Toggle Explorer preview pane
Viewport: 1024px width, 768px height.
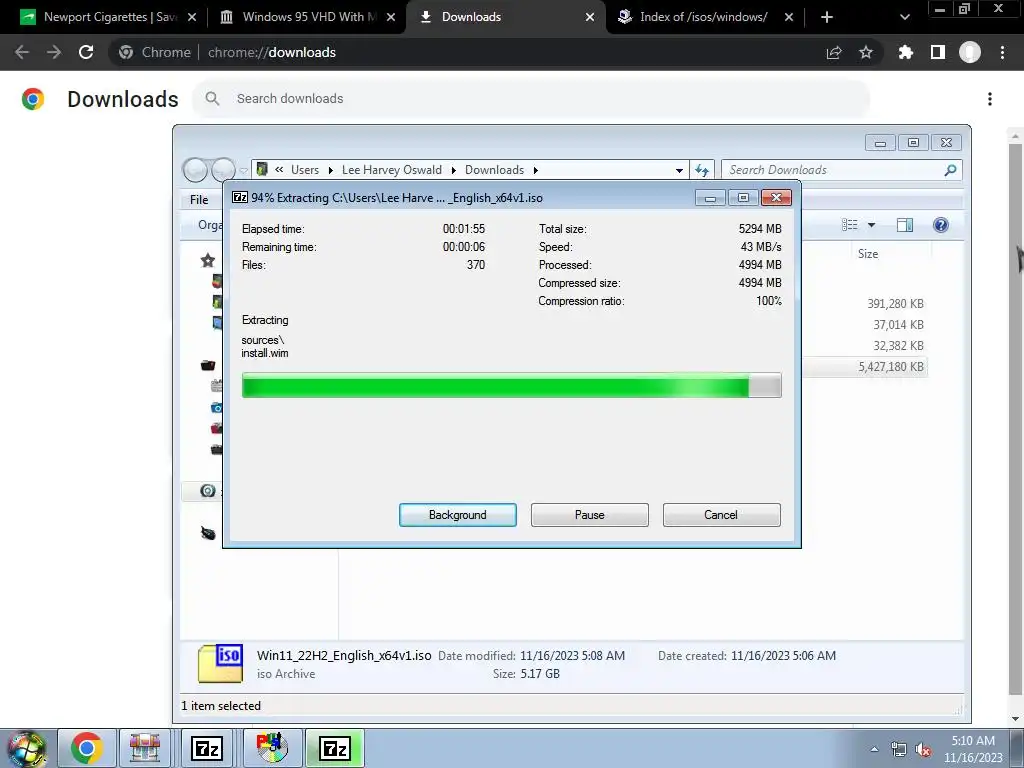click(904, 225)
